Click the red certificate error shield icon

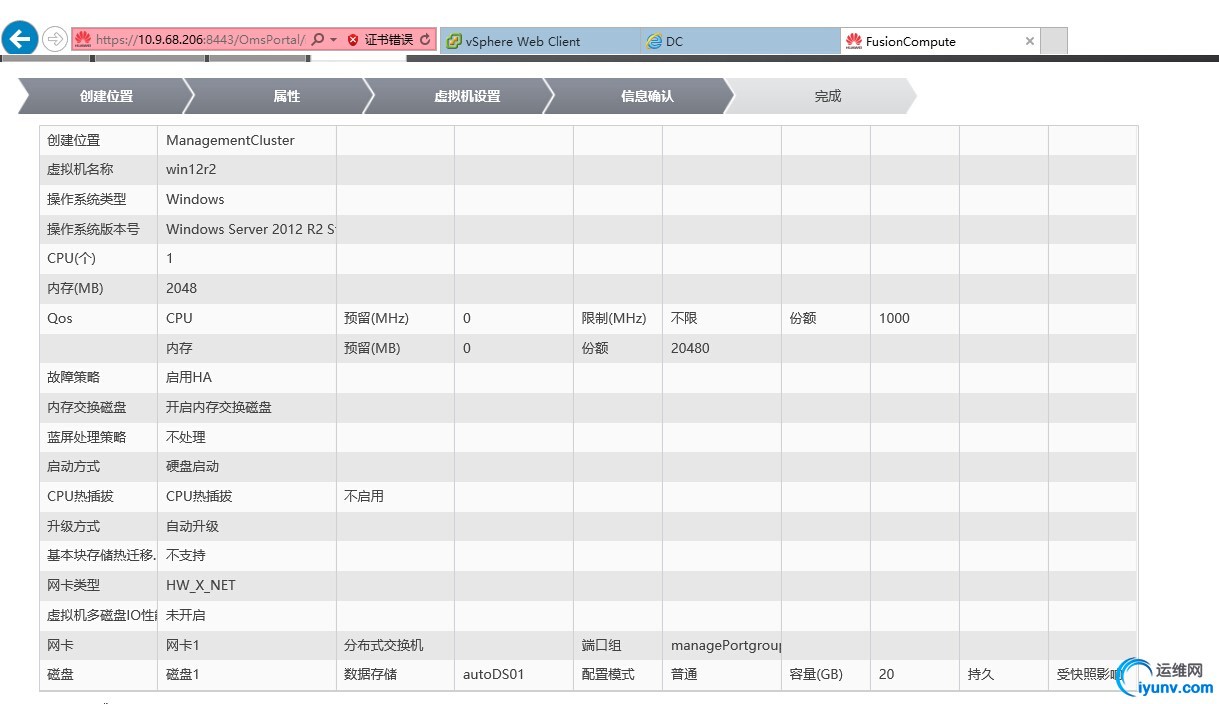pyautogui.click(x=353, y=40)
